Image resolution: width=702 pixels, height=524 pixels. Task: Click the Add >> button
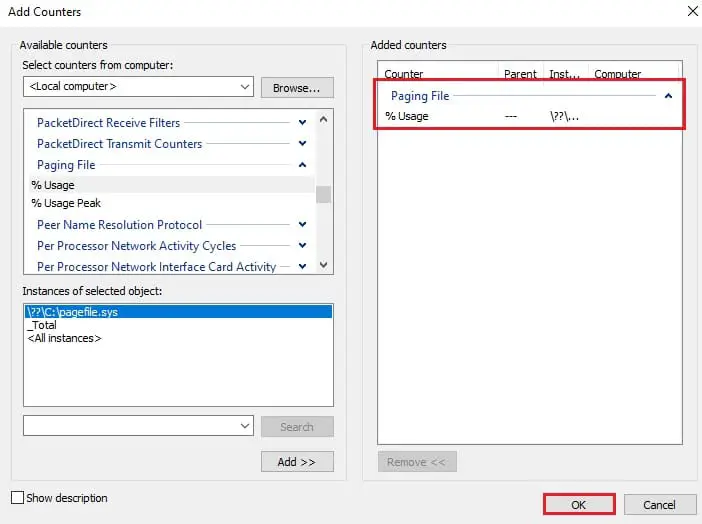(x=297, y=461)
